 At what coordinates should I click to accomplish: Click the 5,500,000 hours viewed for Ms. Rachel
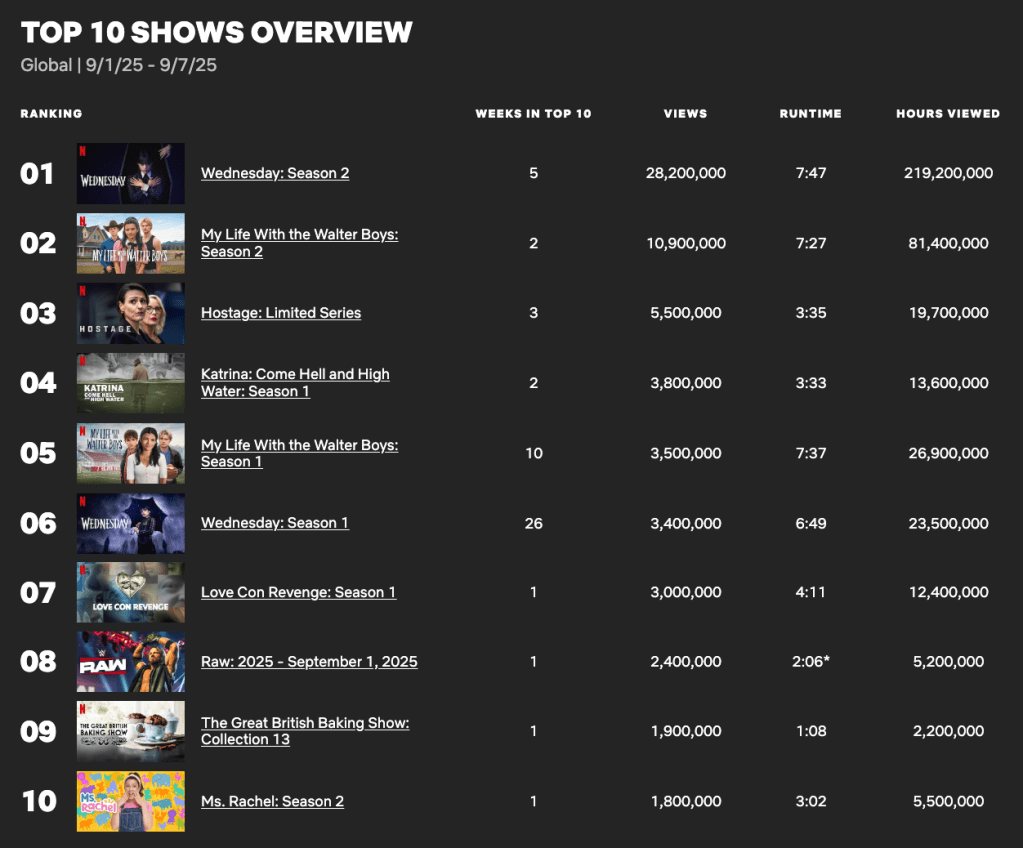(948, 801)
